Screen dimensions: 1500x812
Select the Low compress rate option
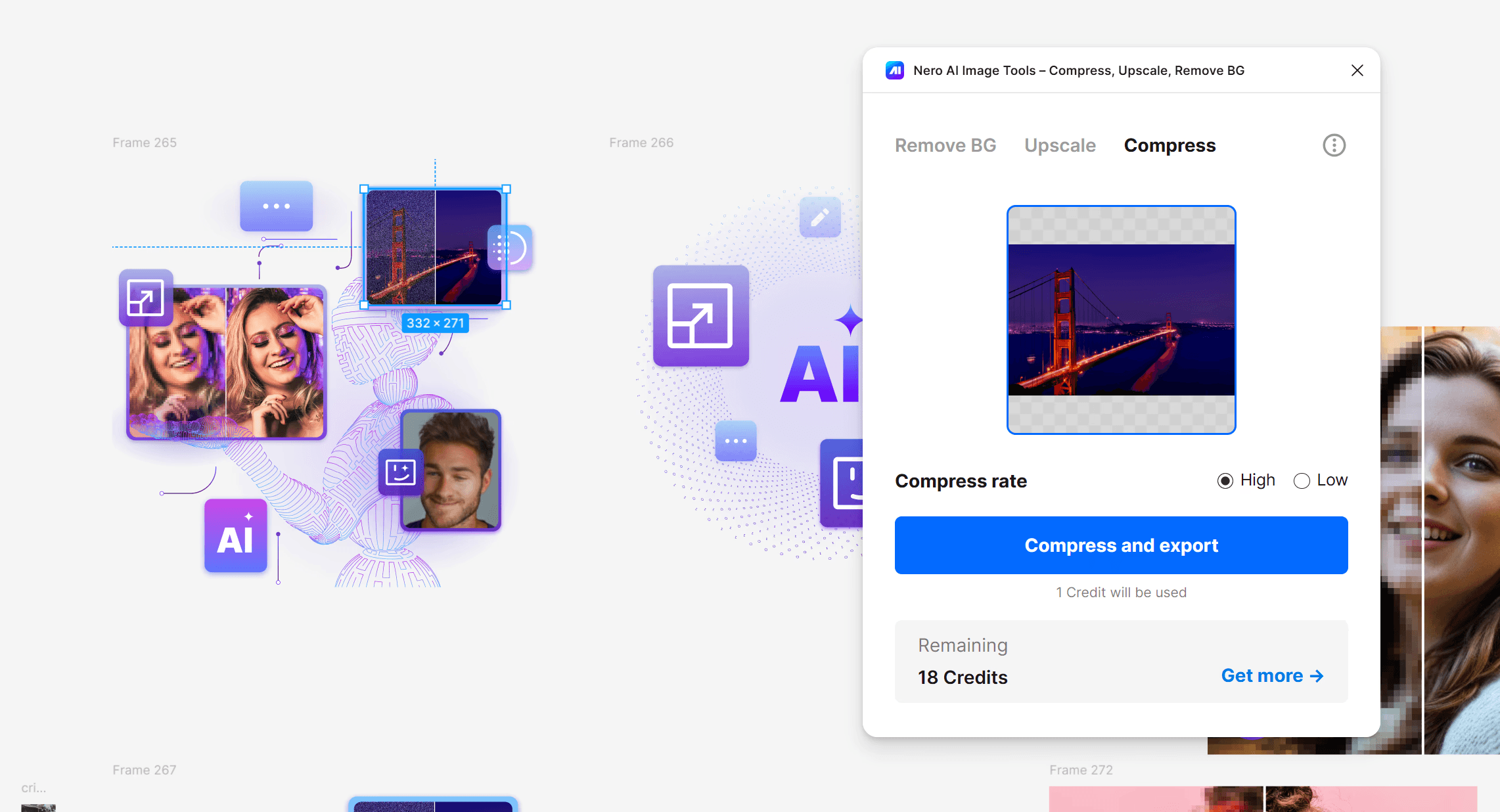coord(1302,481)
